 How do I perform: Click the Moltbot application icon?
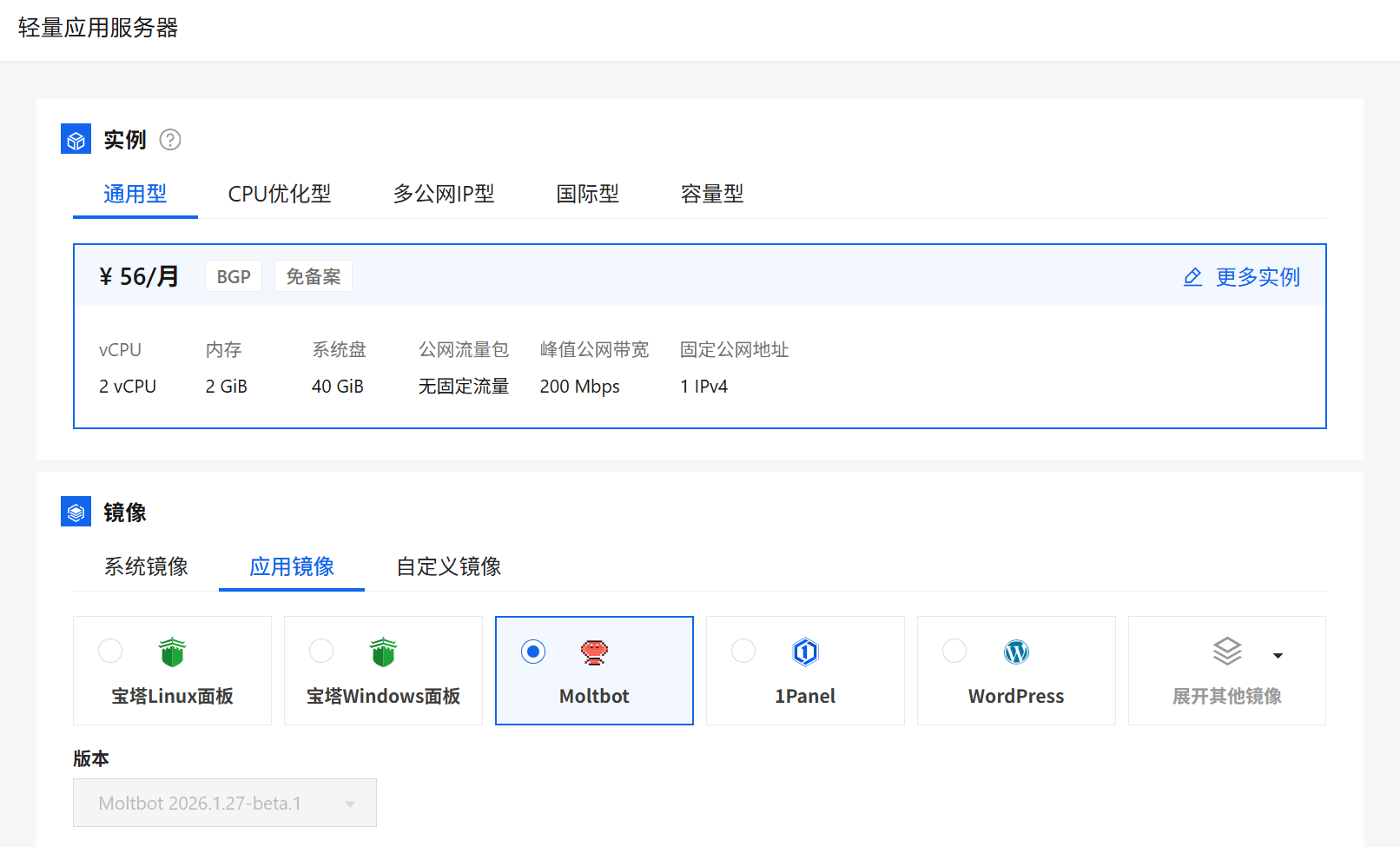[594, 652]
